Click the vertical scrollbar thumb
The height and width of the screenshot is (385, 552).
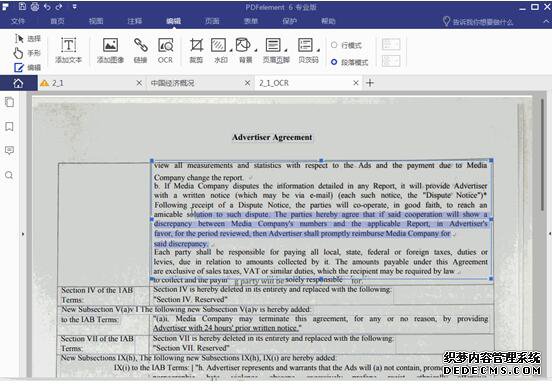(543, 155)
